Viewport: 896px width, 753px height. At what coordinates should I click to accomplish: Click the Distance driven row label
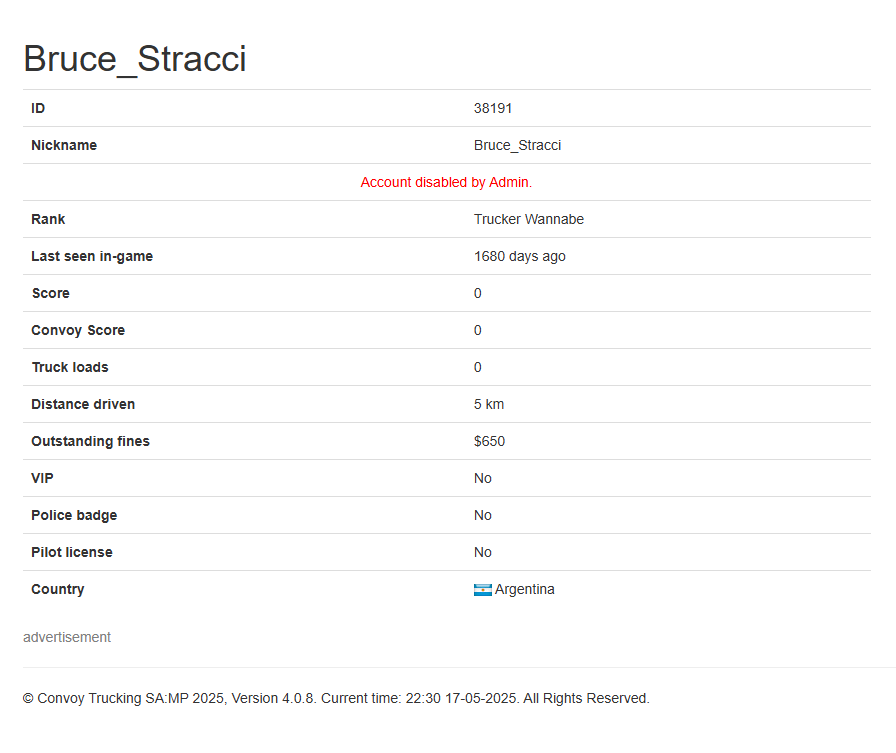point(83,404)
